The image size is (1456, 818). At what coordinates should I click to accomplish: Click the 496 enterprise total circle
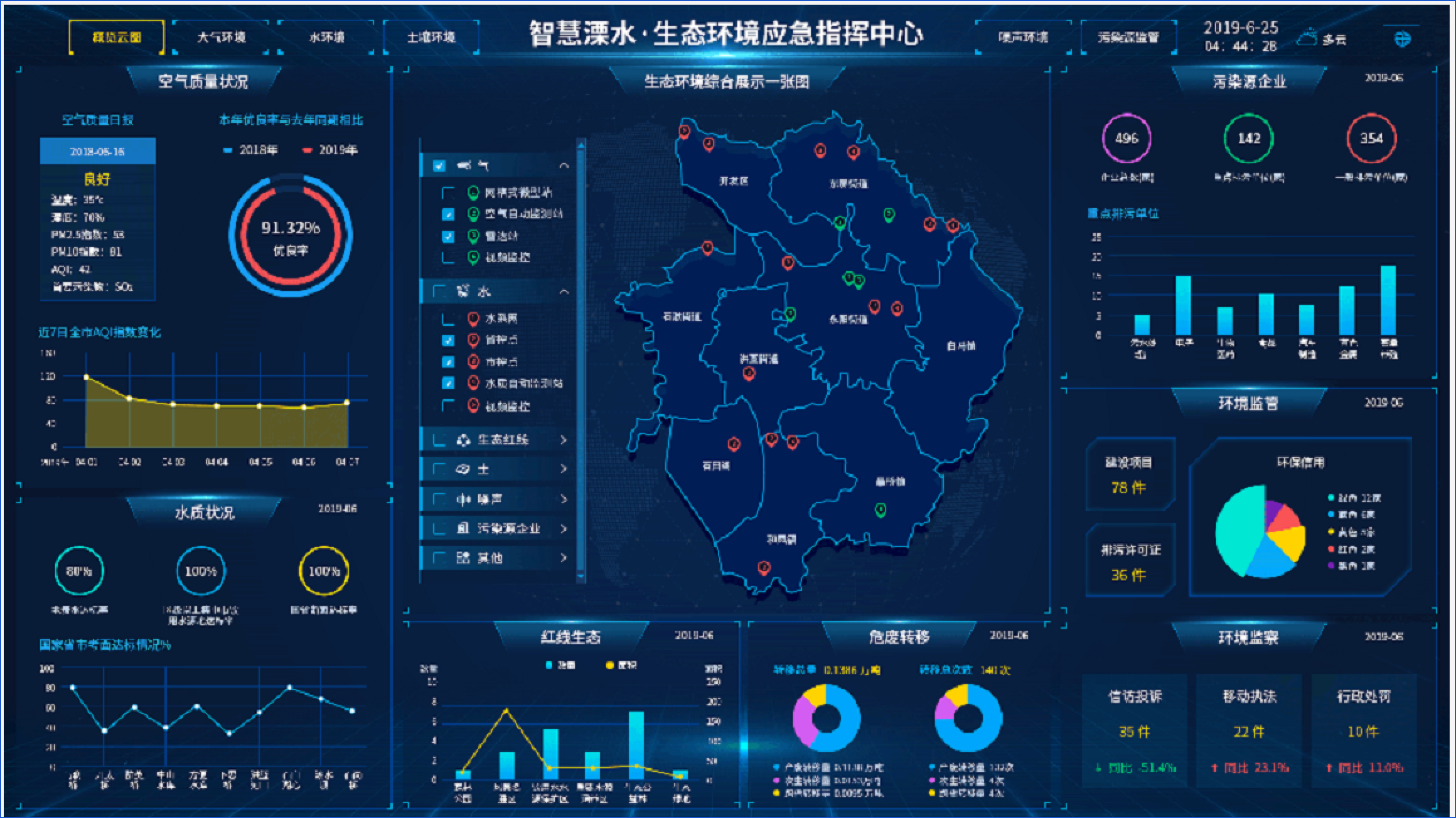pos(1127,138)
